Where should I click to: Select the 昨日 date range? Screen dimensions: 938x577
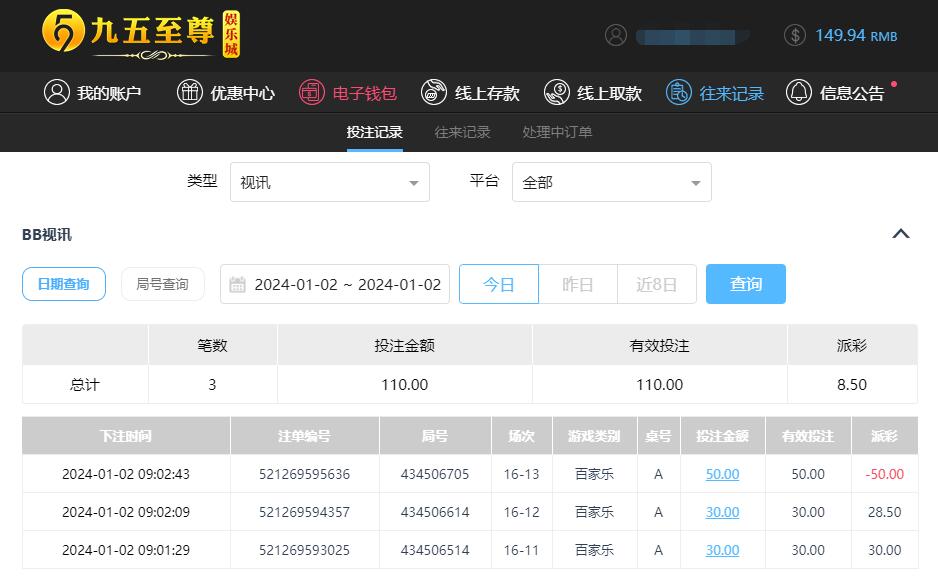tap(577, 284)
